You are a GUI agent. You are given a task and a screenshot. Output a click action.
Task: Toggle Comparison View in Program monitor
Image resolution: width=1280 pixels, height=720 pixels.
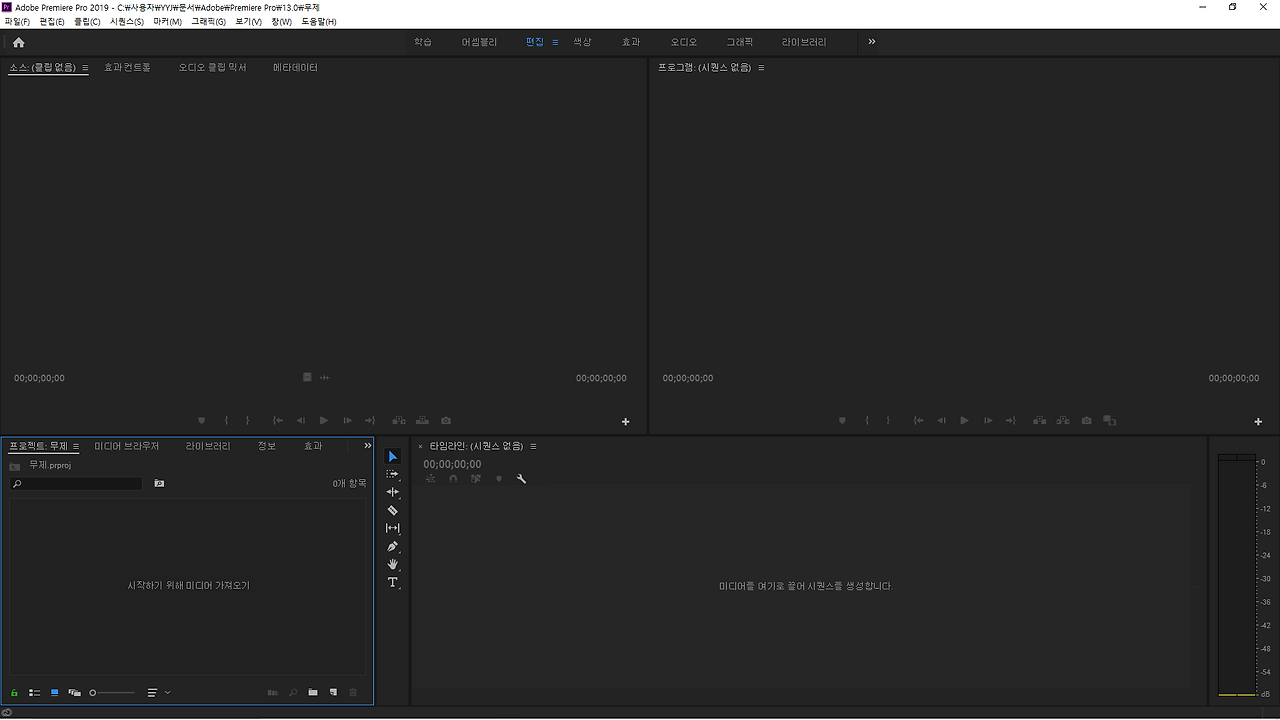pos(1109,421)
